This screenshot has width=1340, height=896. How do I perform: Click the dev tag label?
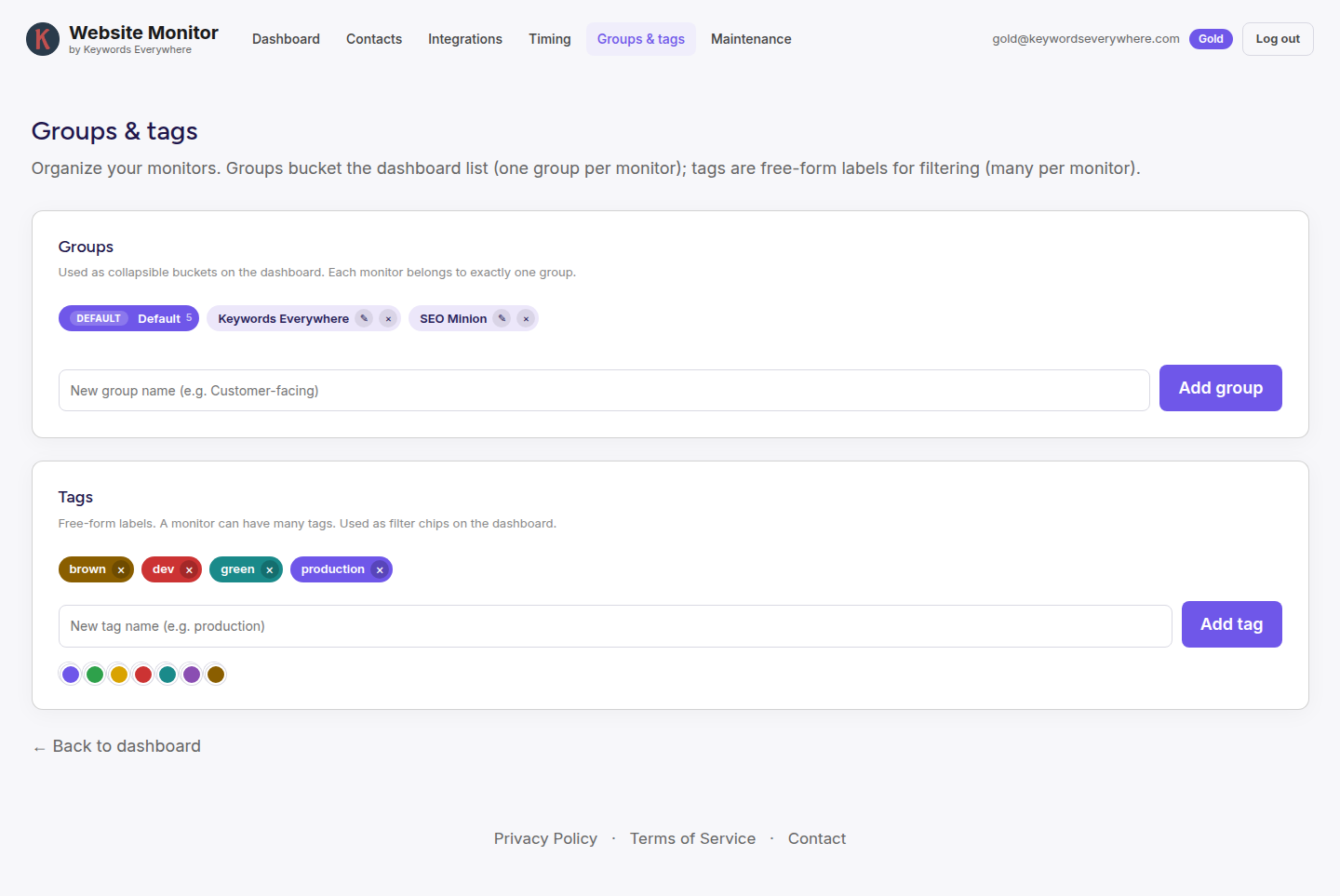click(164, 569)
